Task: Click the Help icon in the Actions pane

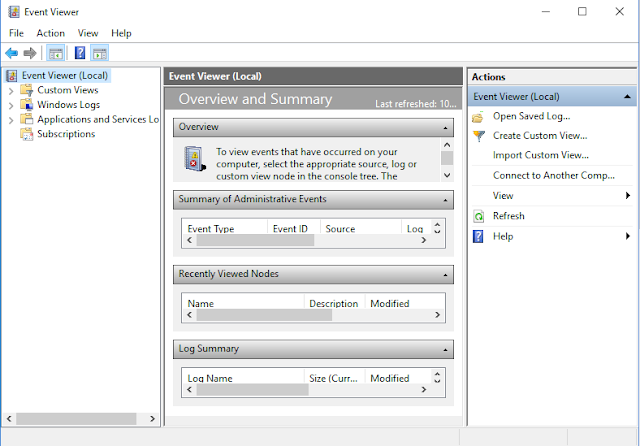Action: (478, 236)
